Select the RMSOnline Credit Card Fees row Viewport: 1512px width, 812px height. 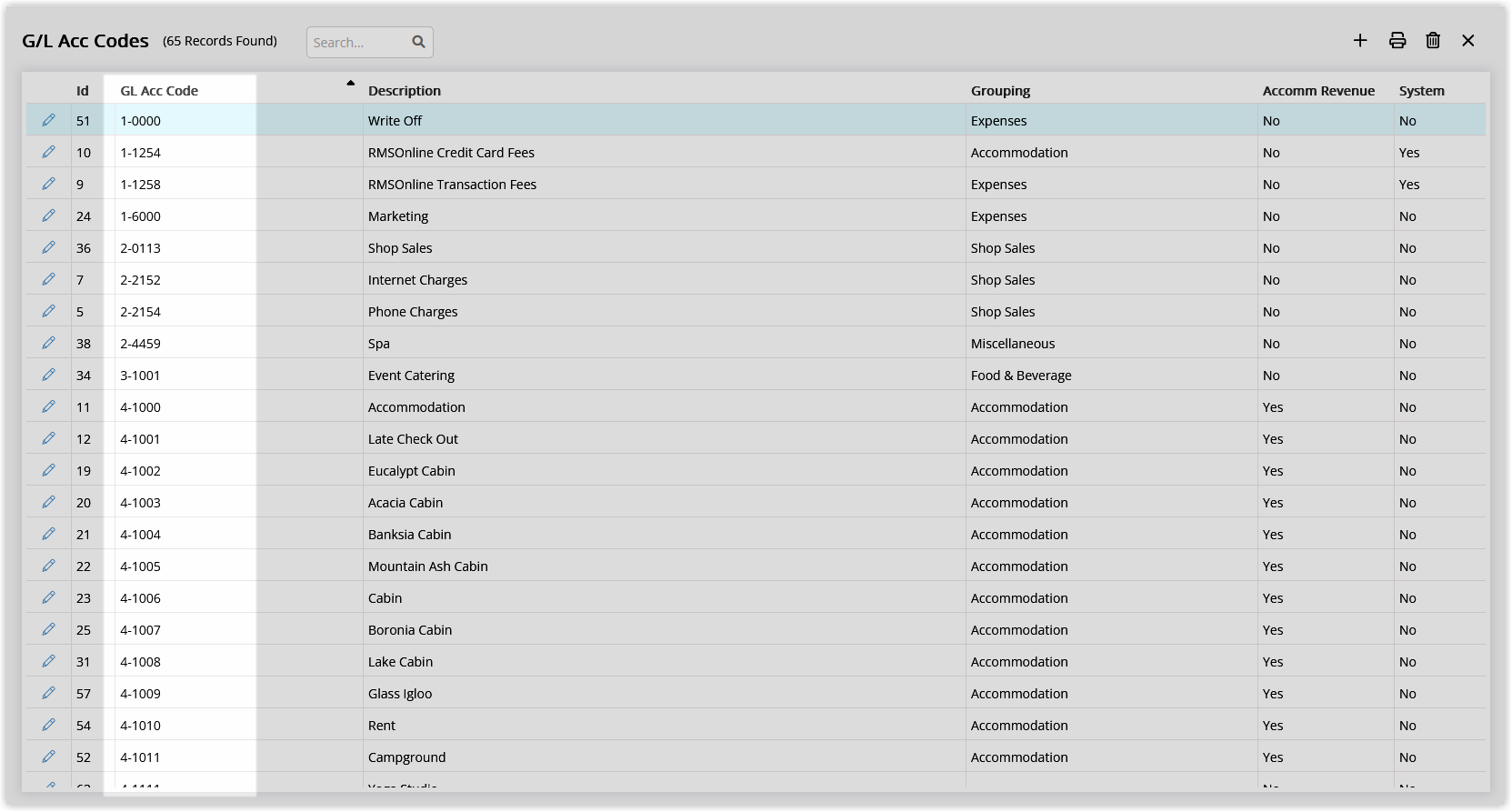[451, 153]
